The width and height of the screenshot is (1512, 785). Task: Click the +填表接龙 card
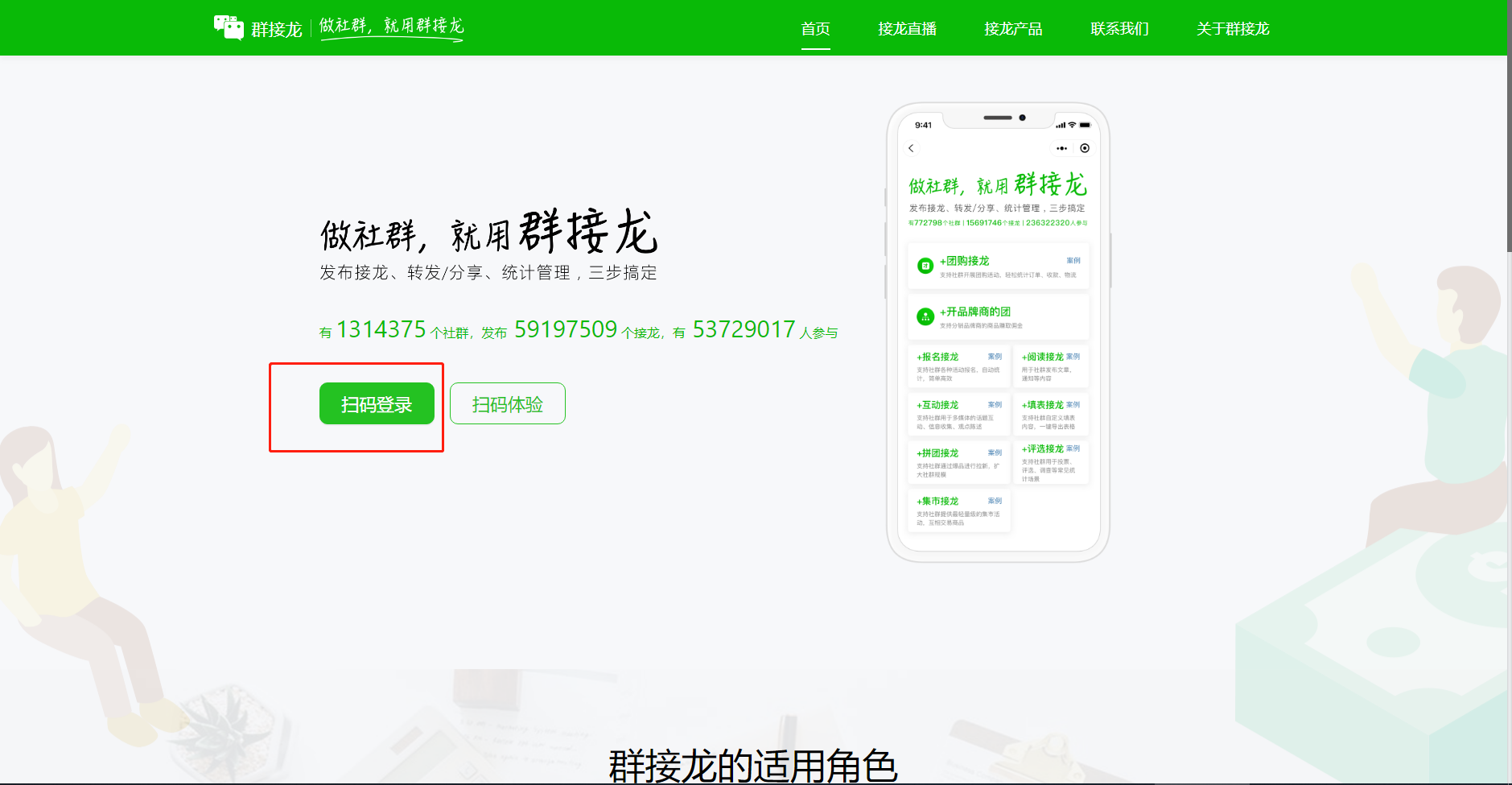tap(1051, 415)
